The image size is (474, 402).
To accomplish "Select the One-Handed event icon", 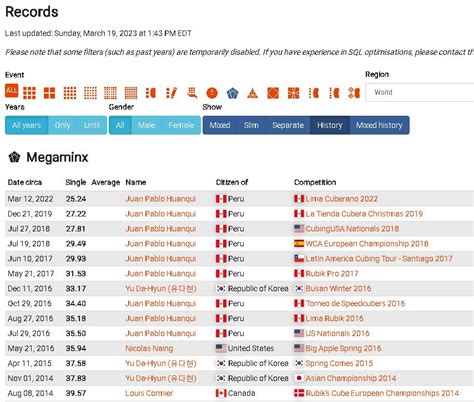I will (x=192, y=93).
